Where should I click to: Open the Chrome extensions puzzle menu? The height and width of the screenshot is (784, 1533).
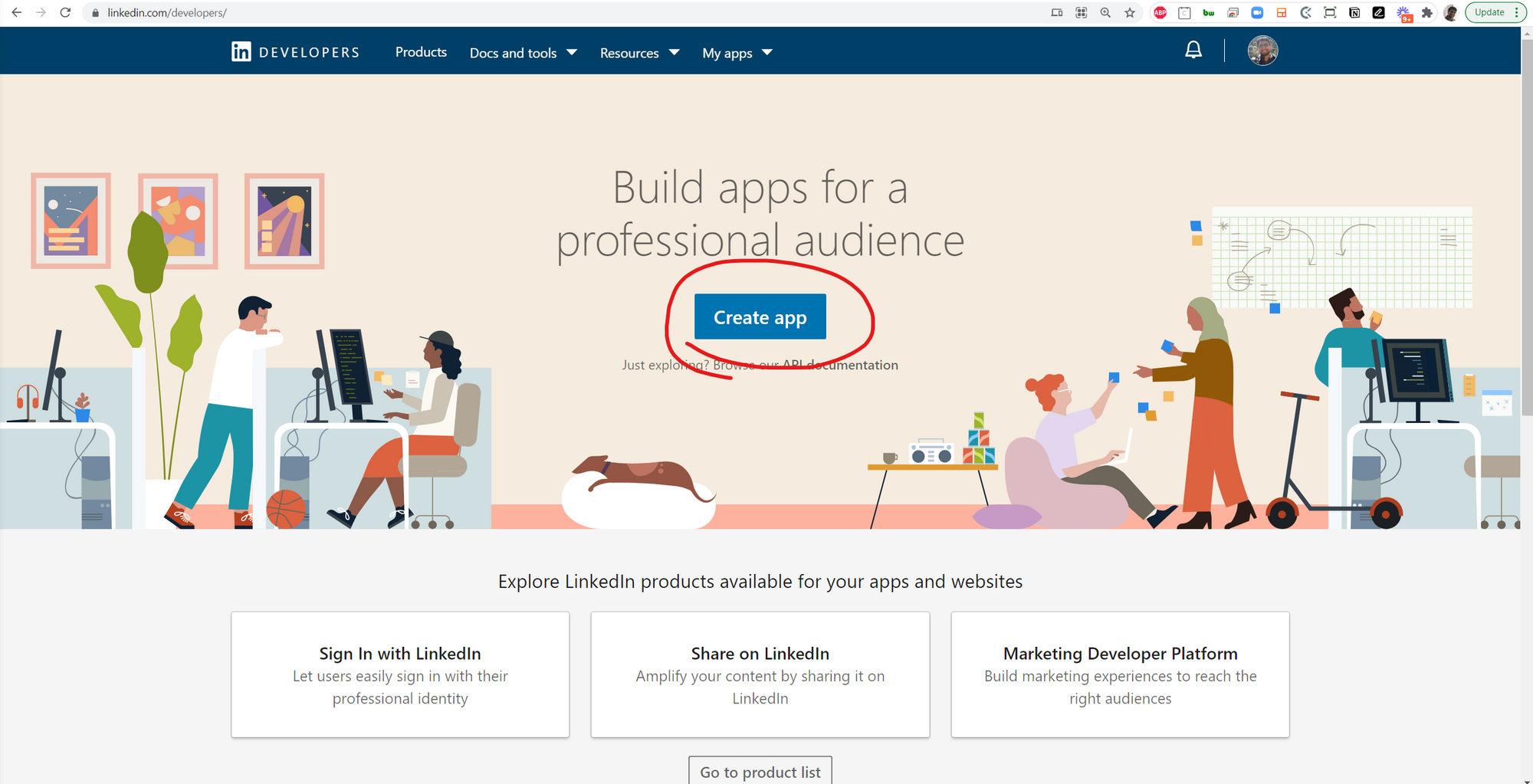click(1426, 12)
